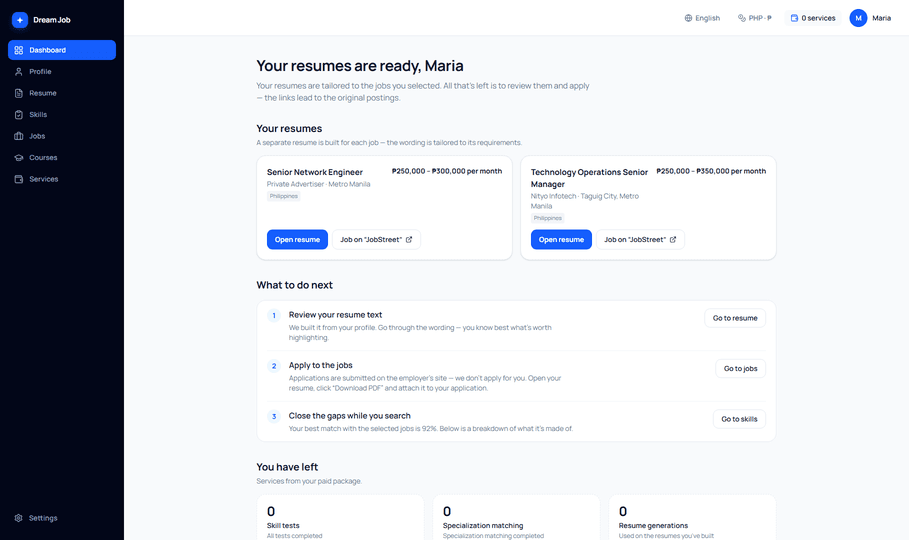Open the English language selector
The image size is (909, 540).
[x=702, y=18]
